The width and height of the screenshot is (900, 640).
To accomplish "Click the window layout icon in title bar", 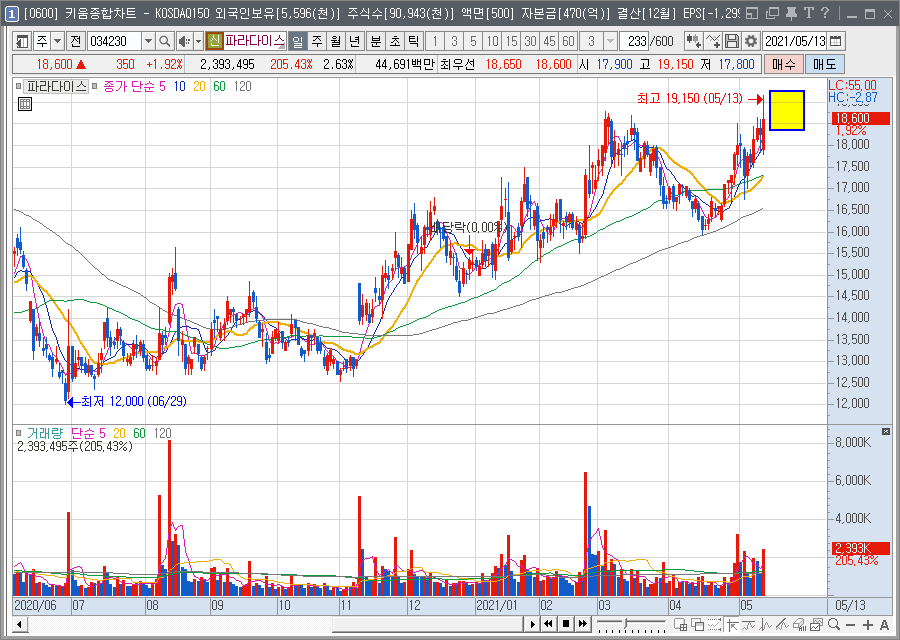I will pyautogui.click(x=752, y=13).
